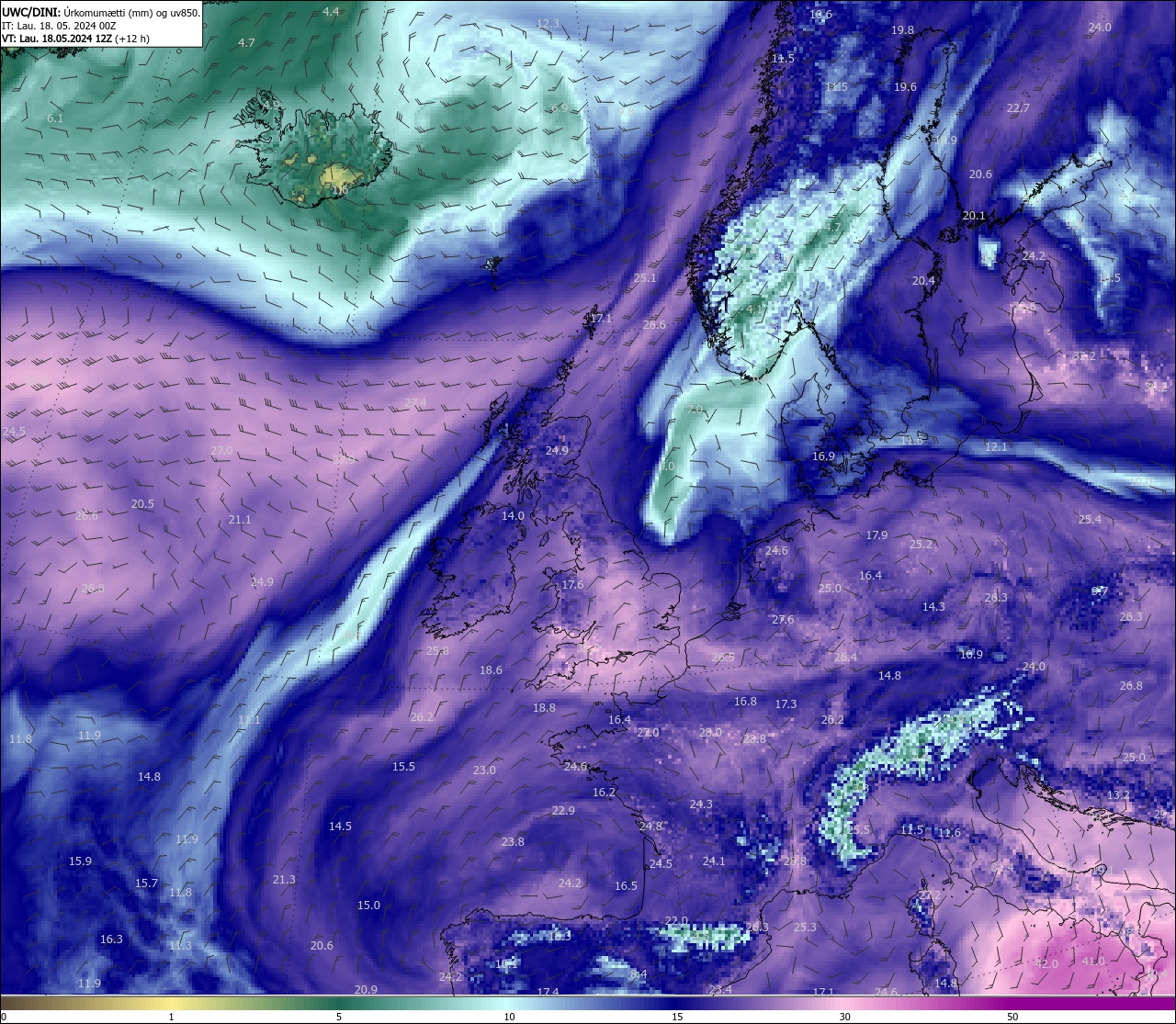Click the 17.9 value over northern Germany
The image size is (1176, 1024).
(x=876, y=535)
